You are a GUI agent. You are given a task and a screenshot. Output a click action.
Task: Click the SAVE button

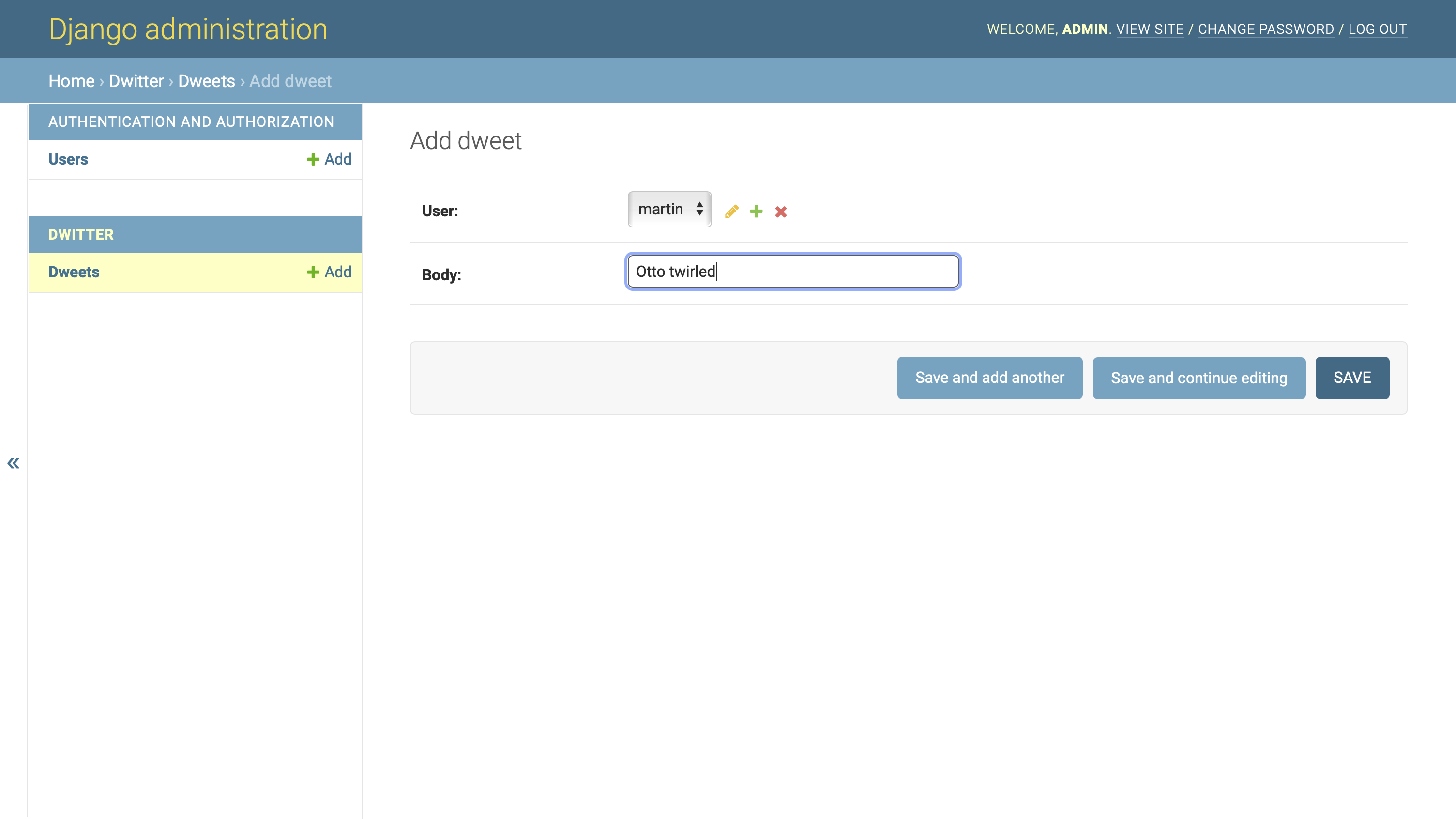coord(1352,377)
